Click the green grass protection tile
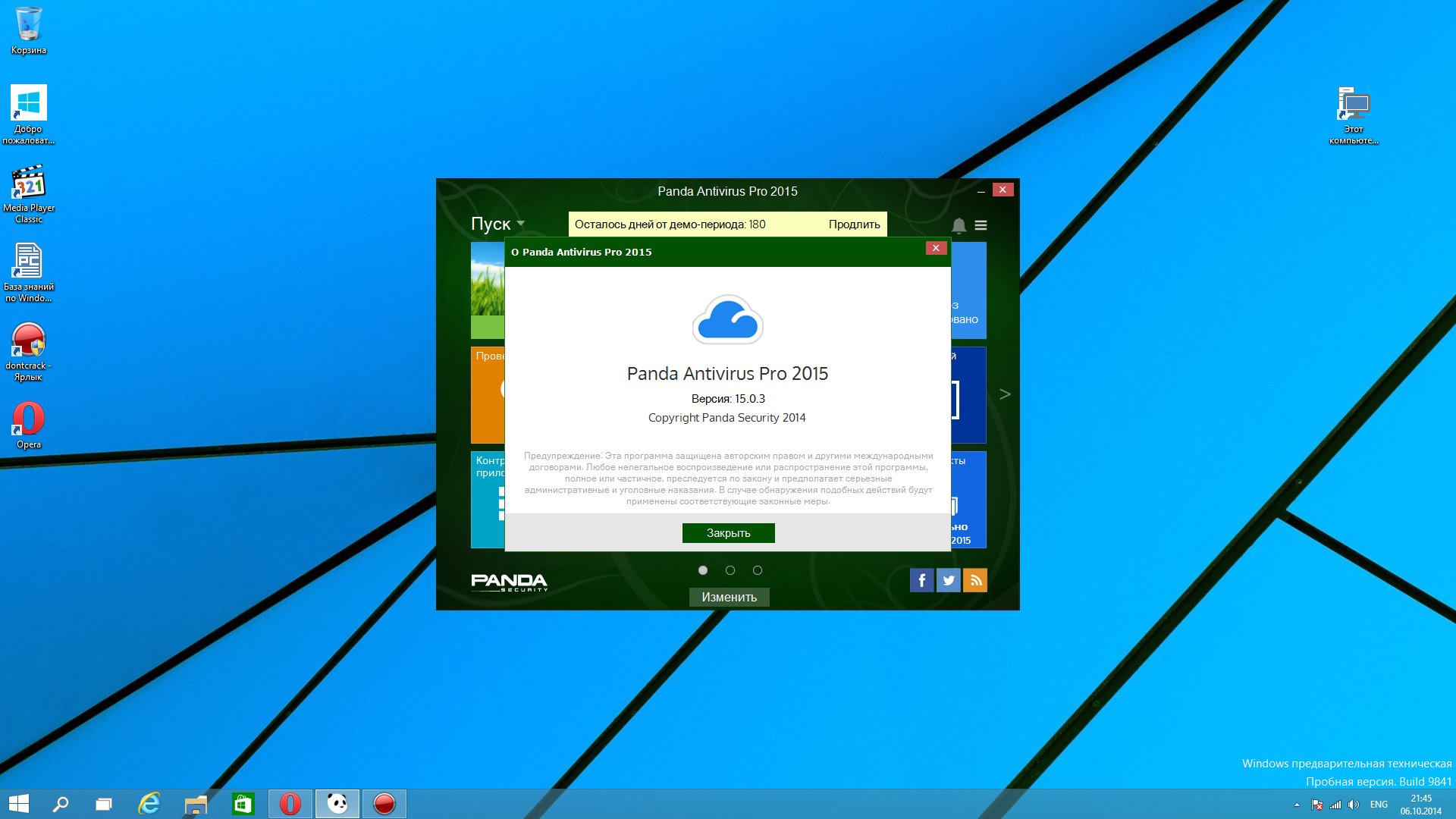 click(x=488, y=290)
